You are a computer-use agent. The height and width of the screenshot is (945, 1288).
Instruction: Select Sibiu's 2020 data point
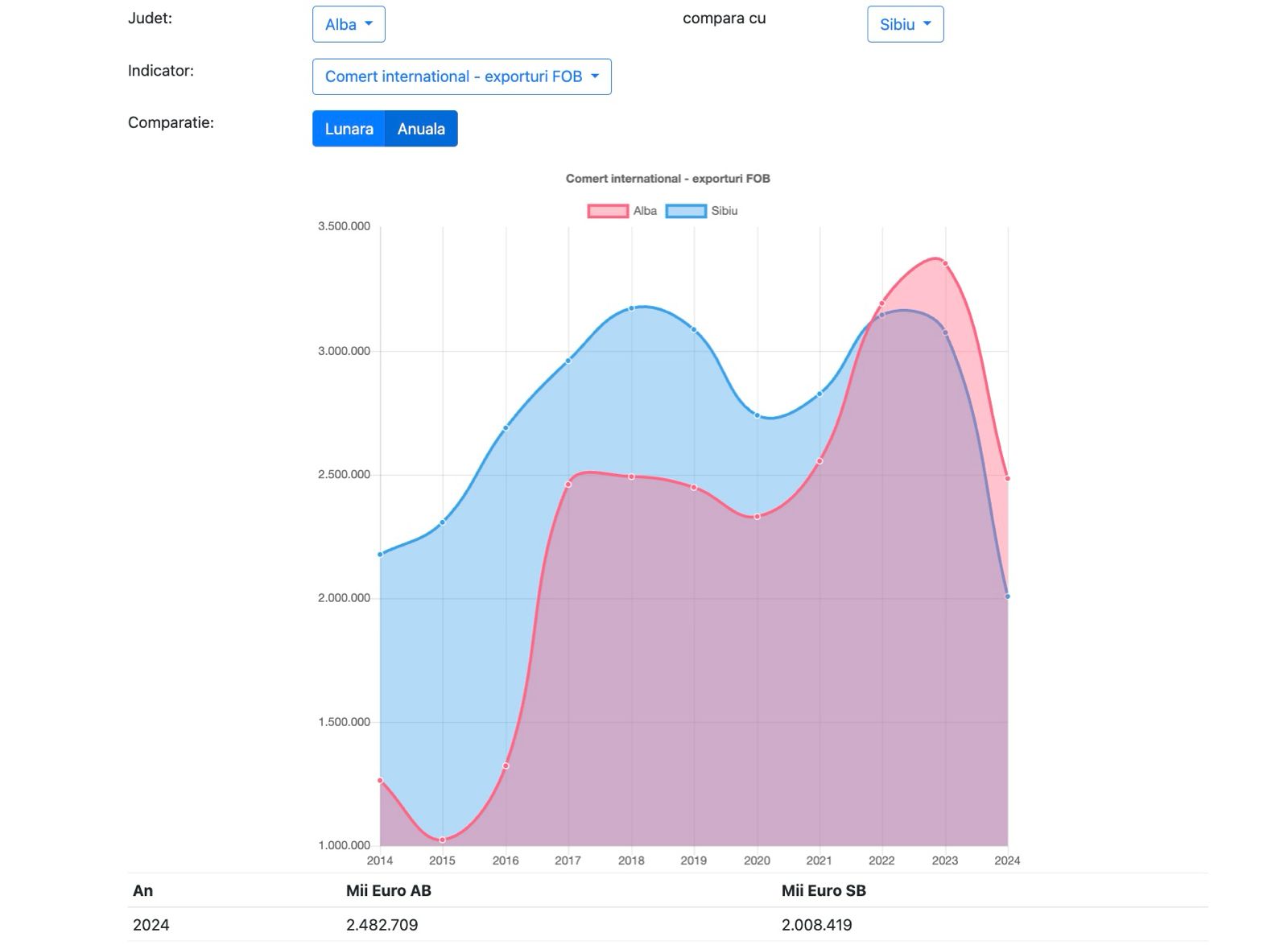point(757,415)
